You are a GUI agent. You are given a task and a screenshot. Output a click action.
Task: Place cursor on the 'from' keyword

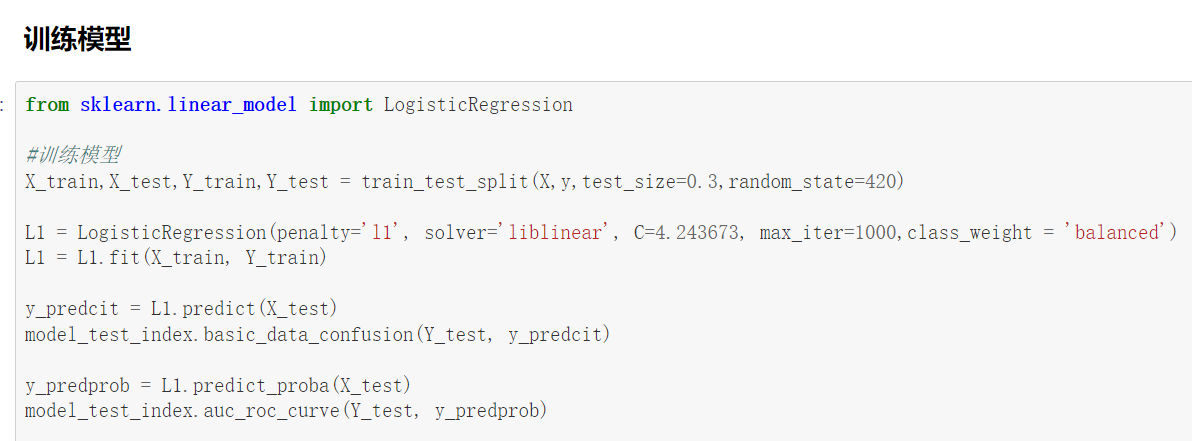coord(47,105)
